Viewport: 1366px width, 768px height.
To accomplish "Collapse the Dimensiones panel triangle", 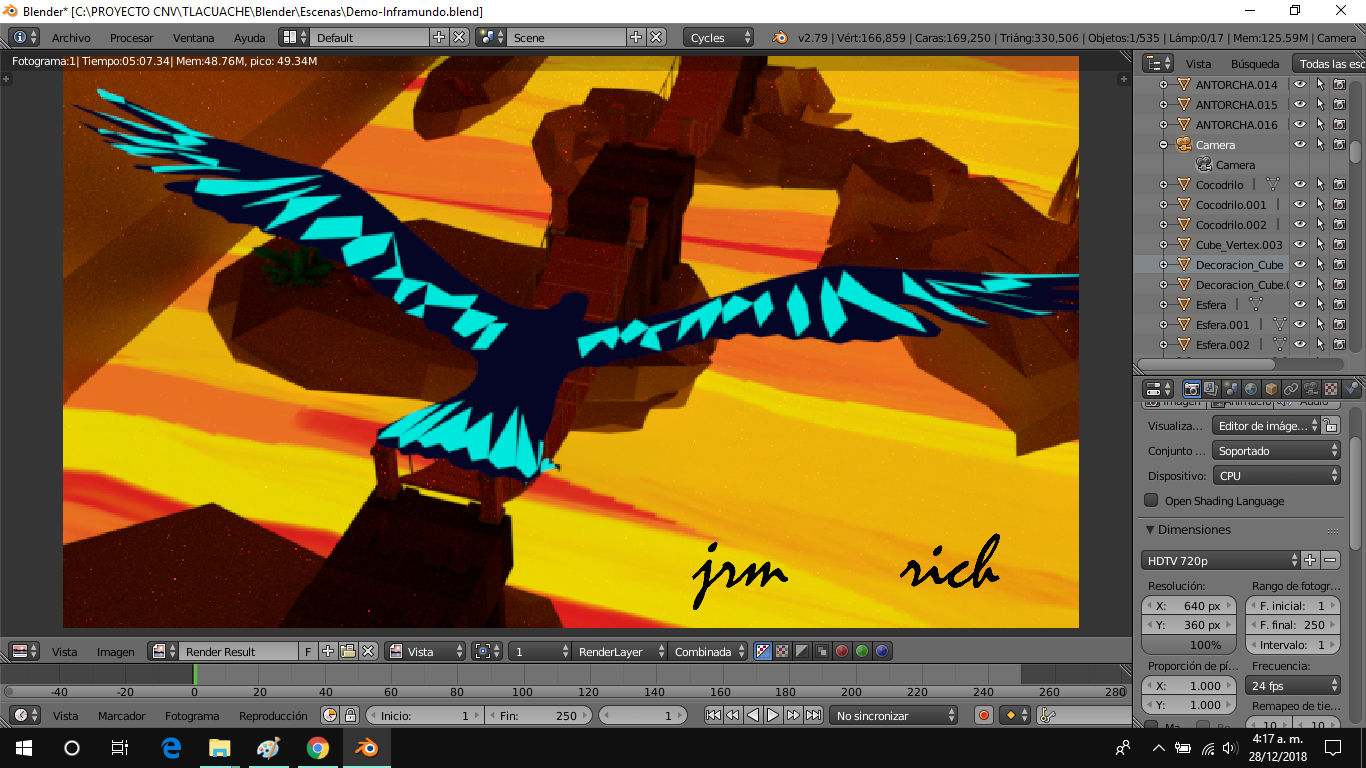I will [x=1150, y=530].
